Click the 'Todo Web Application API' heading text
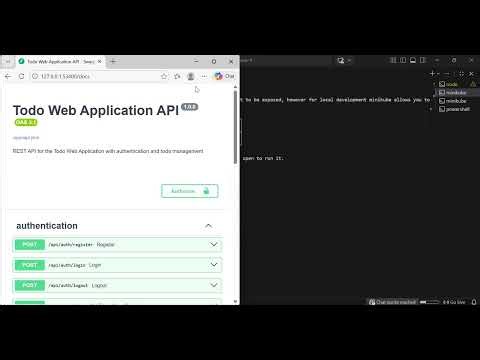Screen dimensions: 480x360 [96, 111]
